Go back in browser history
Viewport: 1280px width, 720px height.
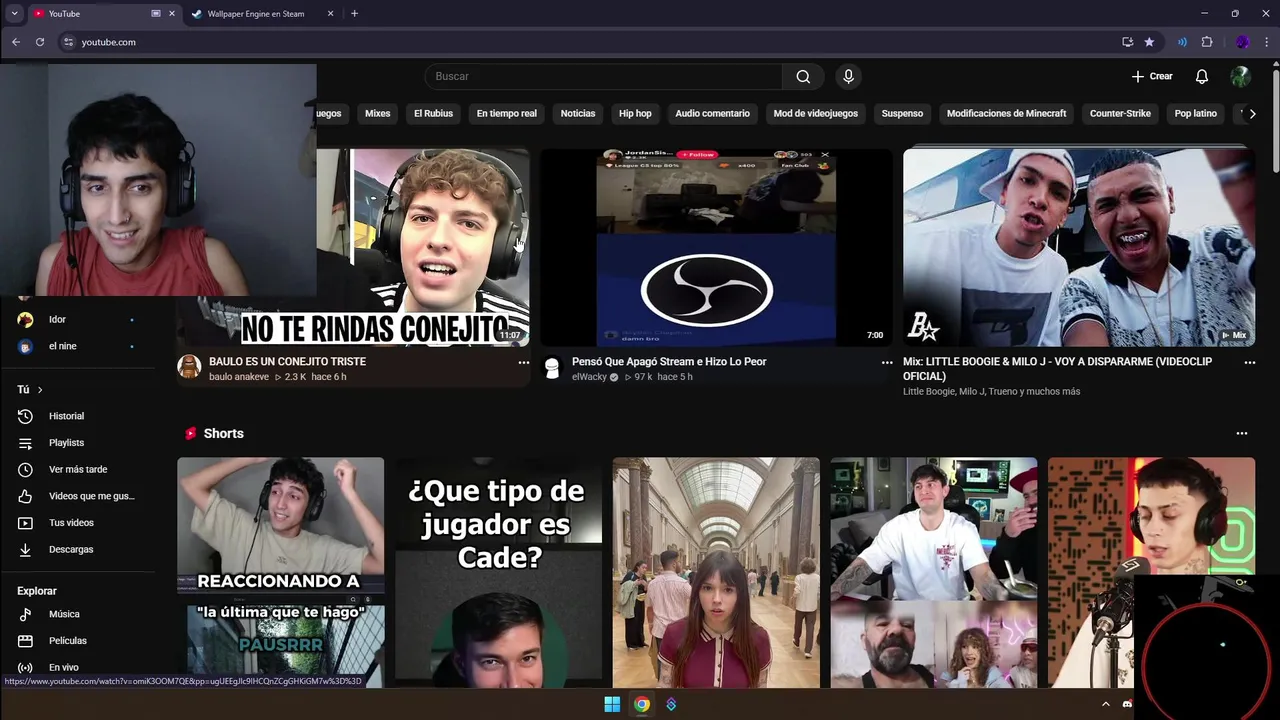[16, 42]
